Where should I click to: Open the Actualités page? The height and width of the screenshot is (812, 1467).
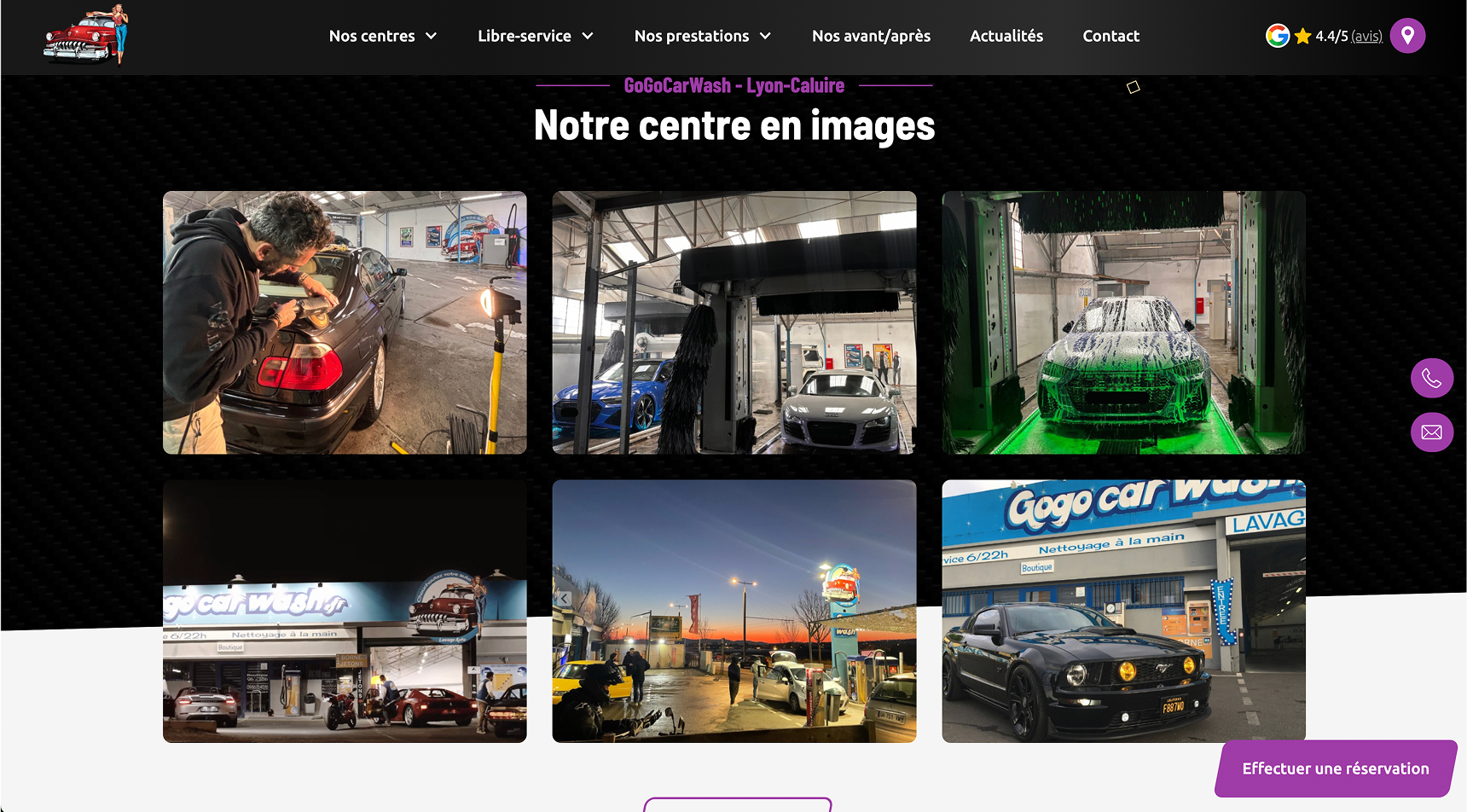(x=1006, y=36)
